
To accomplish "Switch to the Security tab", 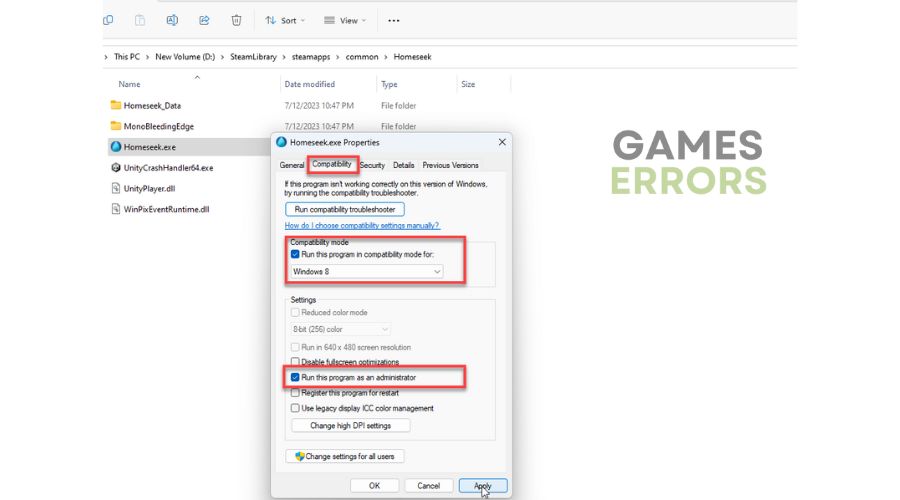I will [x=372, y=165].
